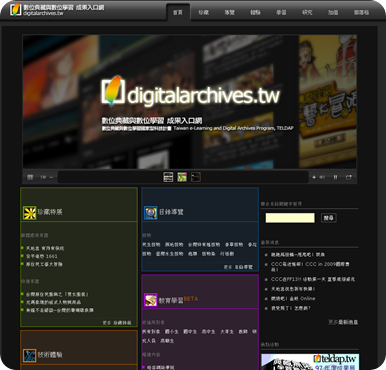Open the 珍藏特展 section heading
Viewport: 386px width, 370px height.
50,212
